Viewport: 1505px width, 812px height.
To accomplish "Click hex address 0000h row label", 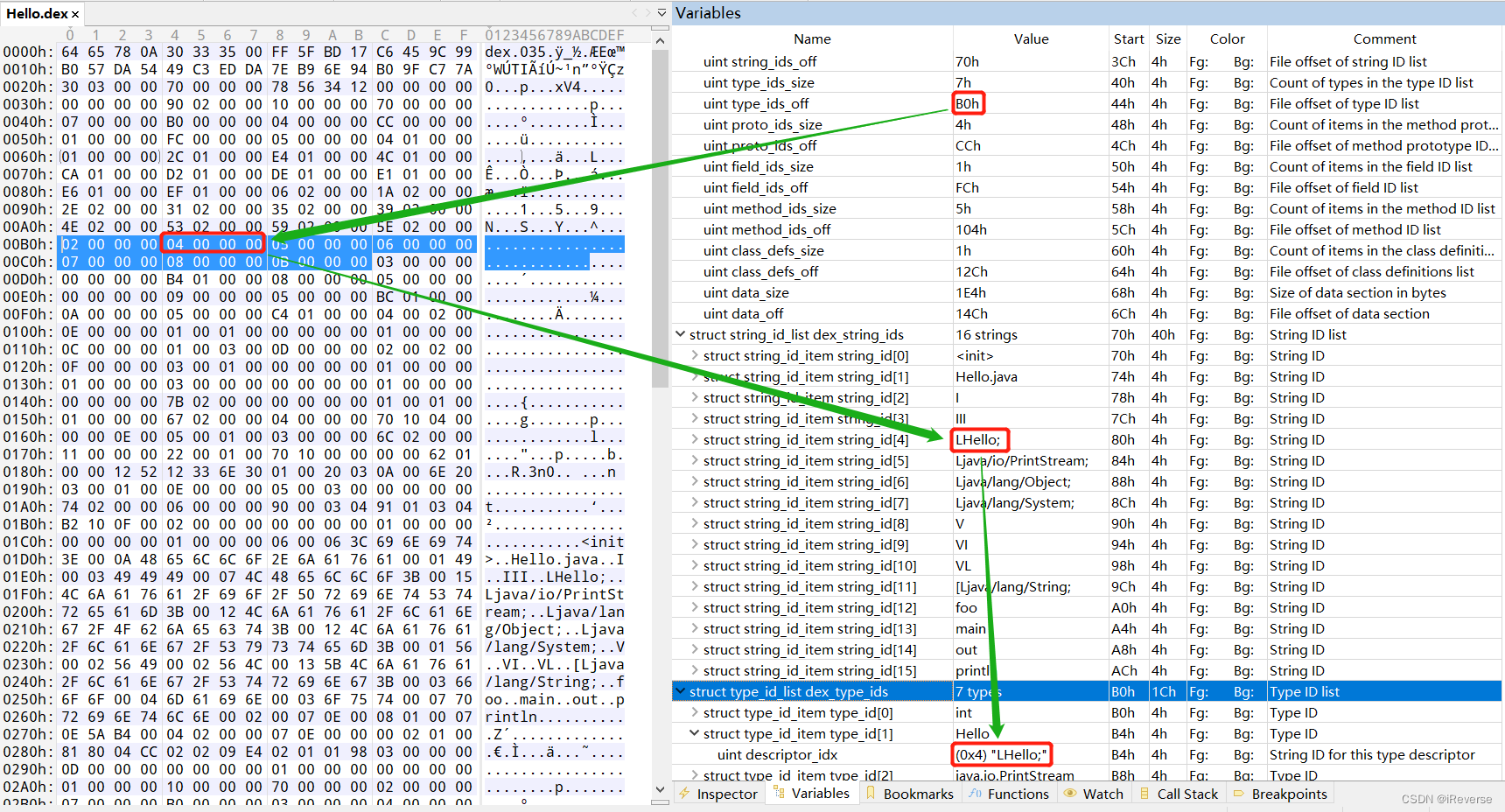I will (x=27, y=52).
